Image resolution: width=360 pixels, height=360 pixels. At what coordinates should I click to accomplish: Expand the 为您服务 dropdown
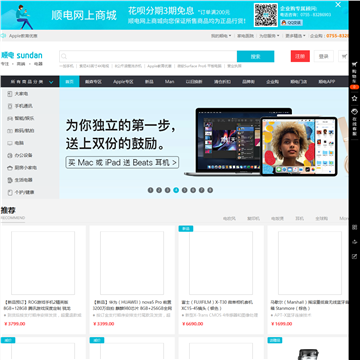(x=269, y=36)
